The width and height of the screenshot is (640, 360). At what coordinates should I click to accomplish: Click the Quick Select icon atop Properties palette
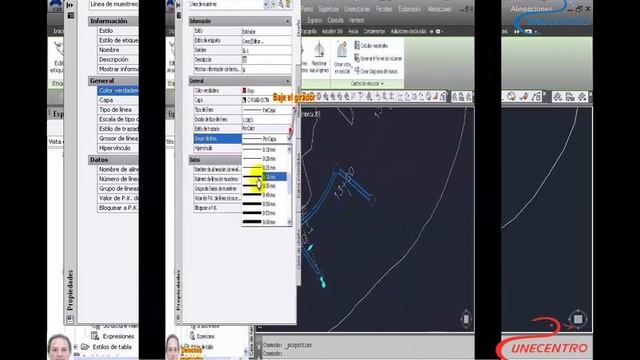pos(288,4)
